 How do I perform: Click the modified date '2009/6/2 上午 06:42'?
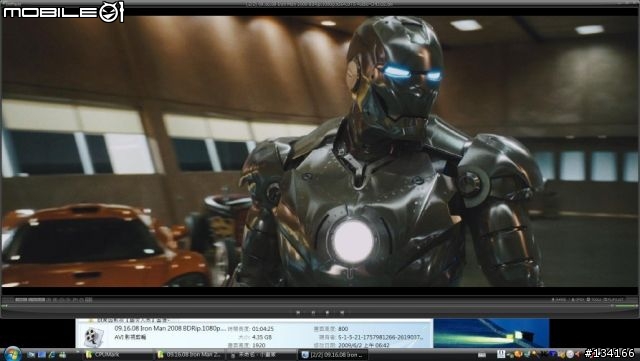point(363,345)
